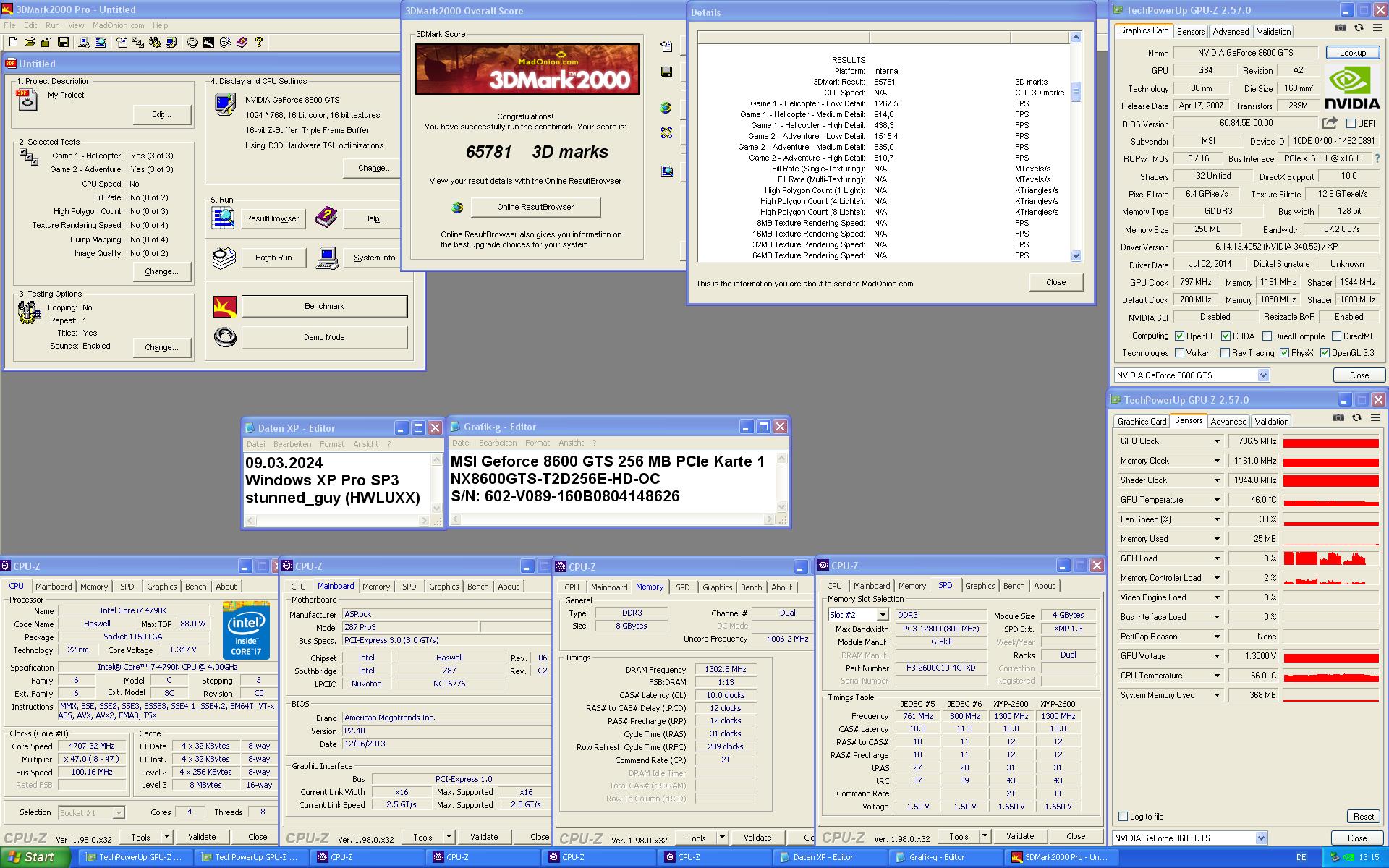
Task: Click Details window vertical scrollbar thumb
Action: 1076,91
